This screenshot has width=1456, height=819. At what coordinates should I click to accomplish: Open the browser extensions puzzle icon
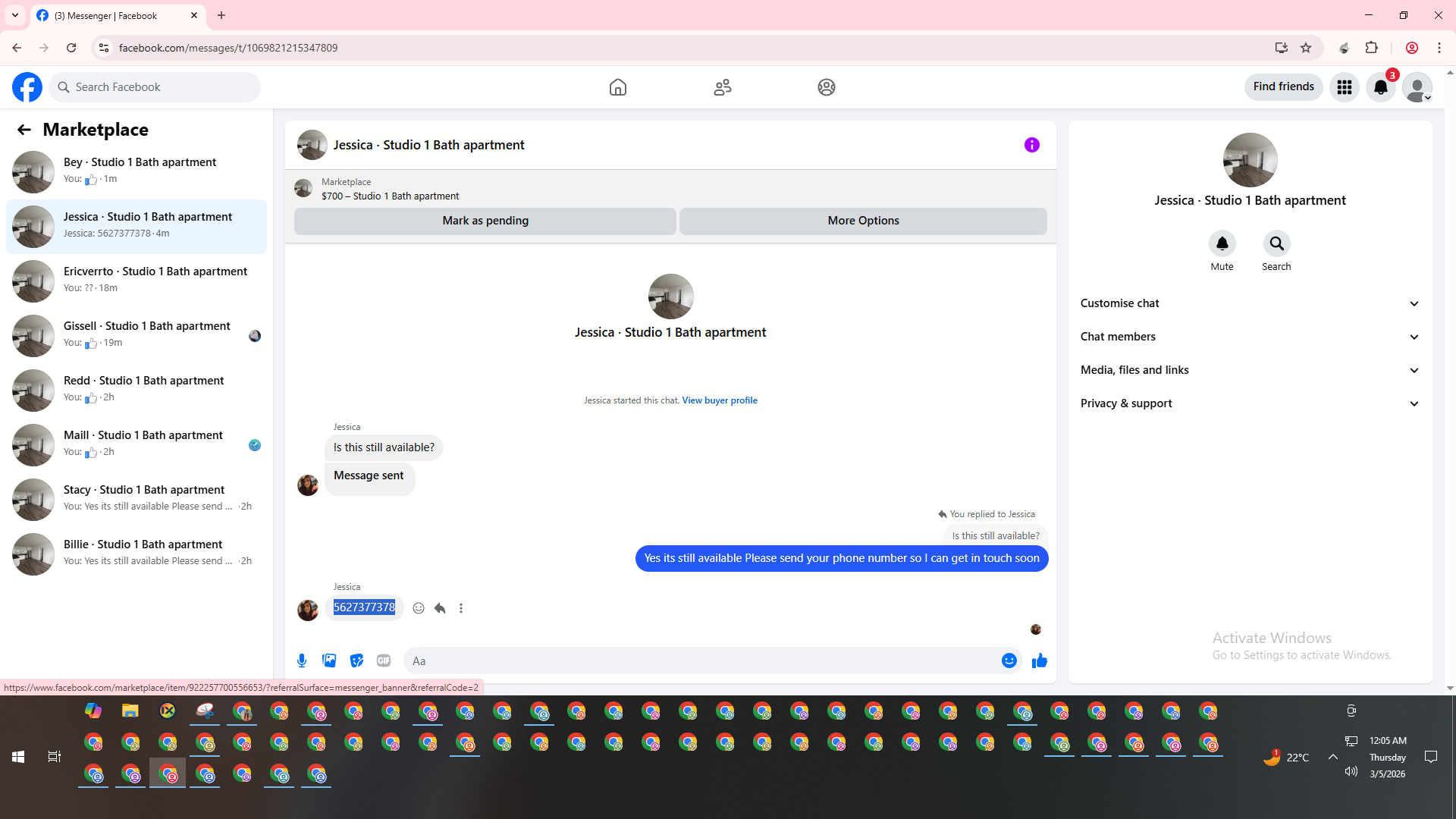[x=1372, y=48]
